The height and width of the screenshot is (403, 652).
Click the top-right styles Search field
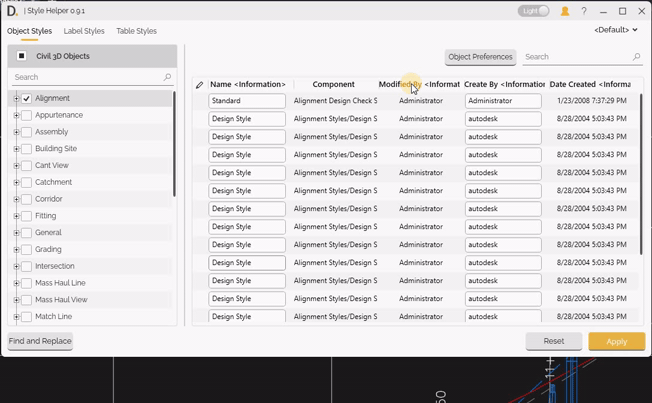point(583,57)
